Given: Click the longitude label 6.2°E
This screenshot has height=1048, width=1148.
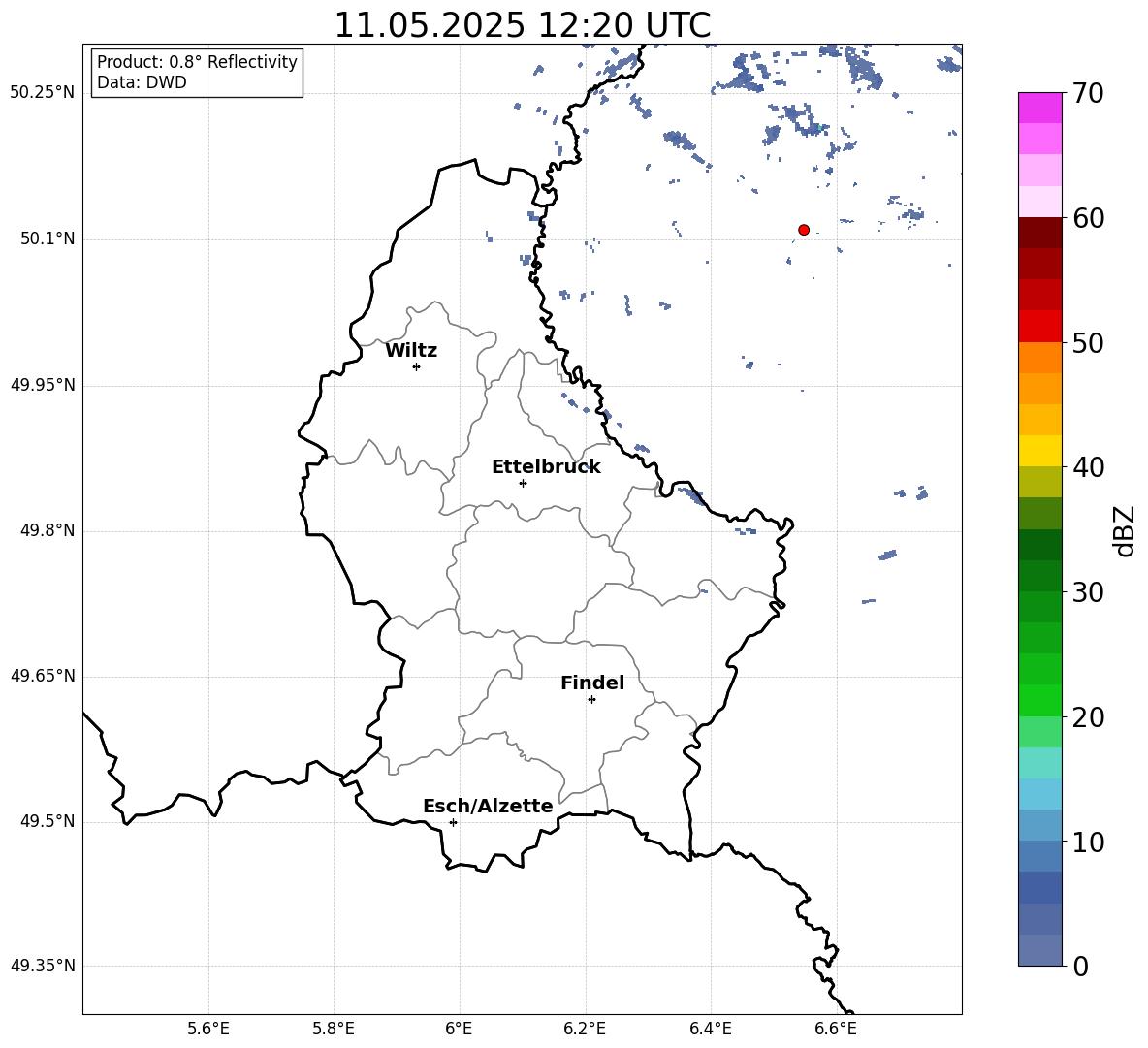Looking at the screenshot, I should pyautogui.click(x=585, y=1029).
